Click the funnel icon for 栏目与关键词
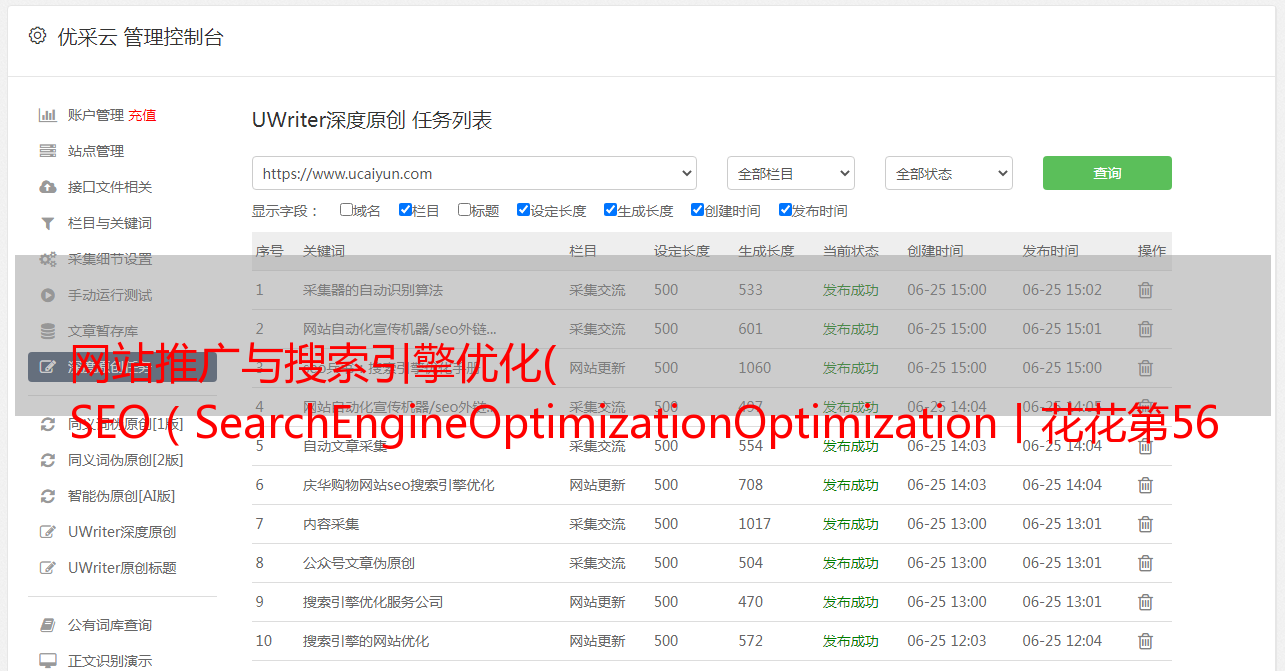Screen dimensions: 1285x671 click(47, 223)
